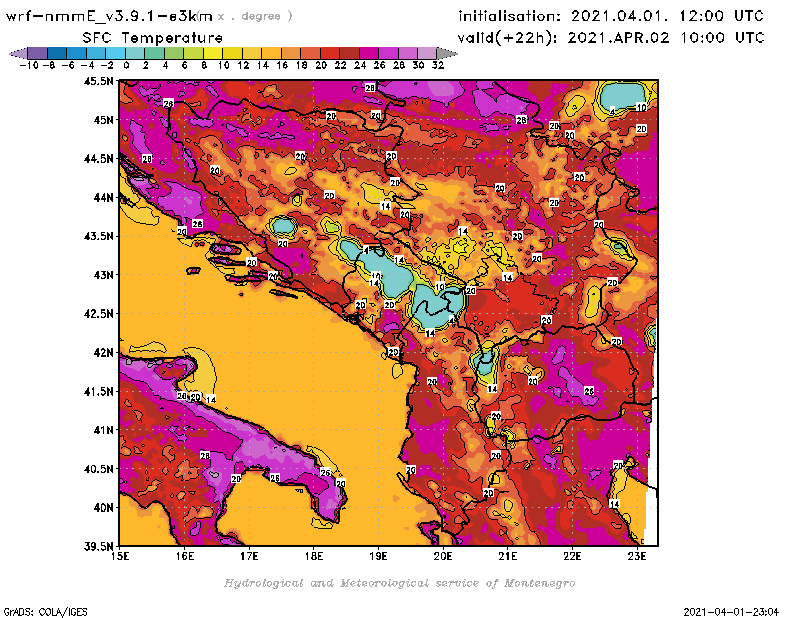Viewport: 800px width, 618px height.
Task: Click the legend tick label 22
Action: pyautogui.click(x=340, y=65)
